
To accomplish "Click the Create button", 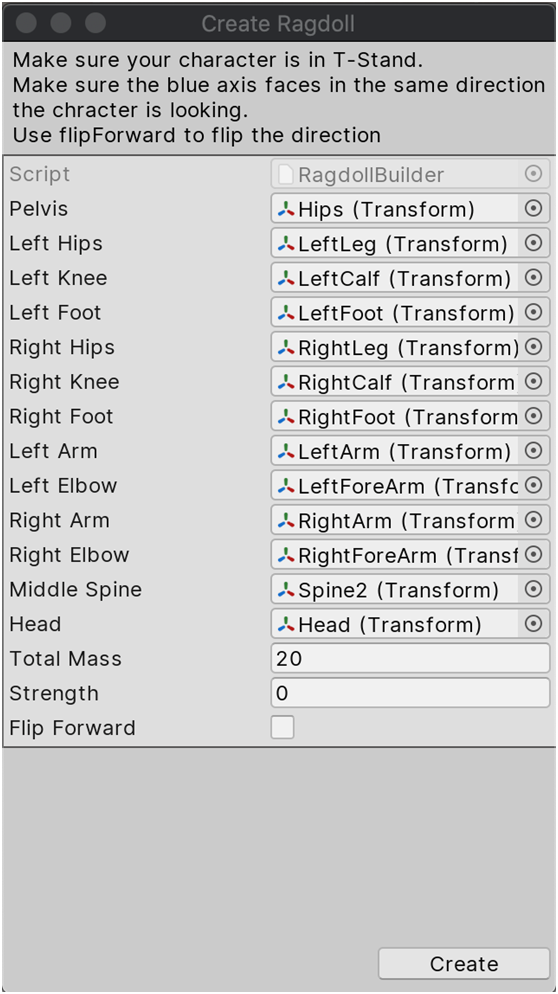I will 464,964.
